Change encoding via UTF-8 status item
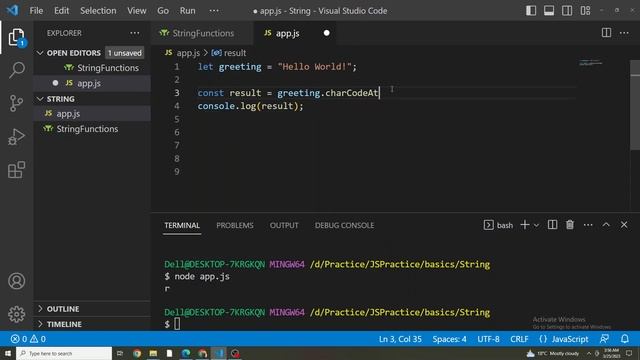 pos(489,339)
